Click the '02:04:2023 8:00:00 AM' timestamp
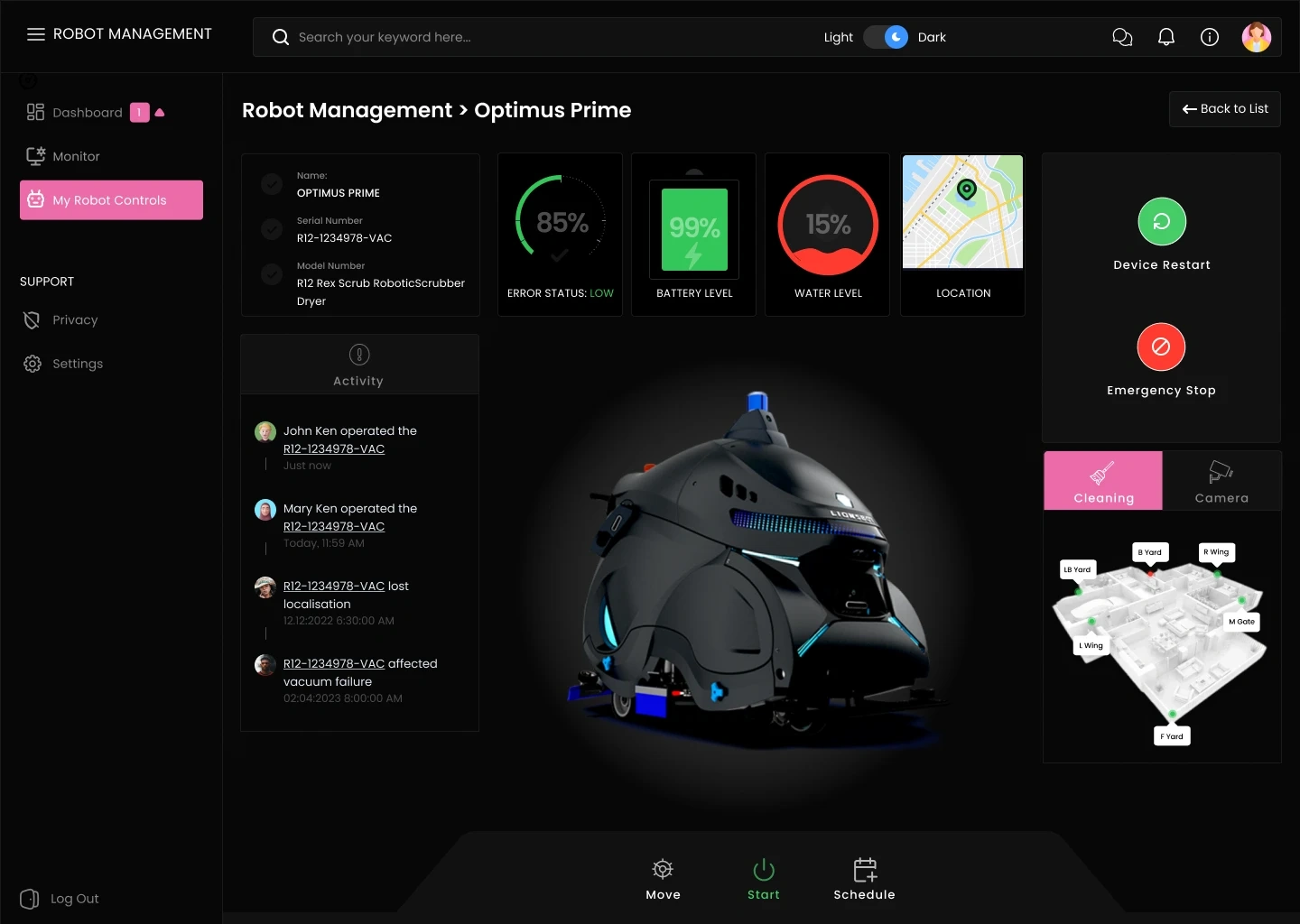 [343, 698]
